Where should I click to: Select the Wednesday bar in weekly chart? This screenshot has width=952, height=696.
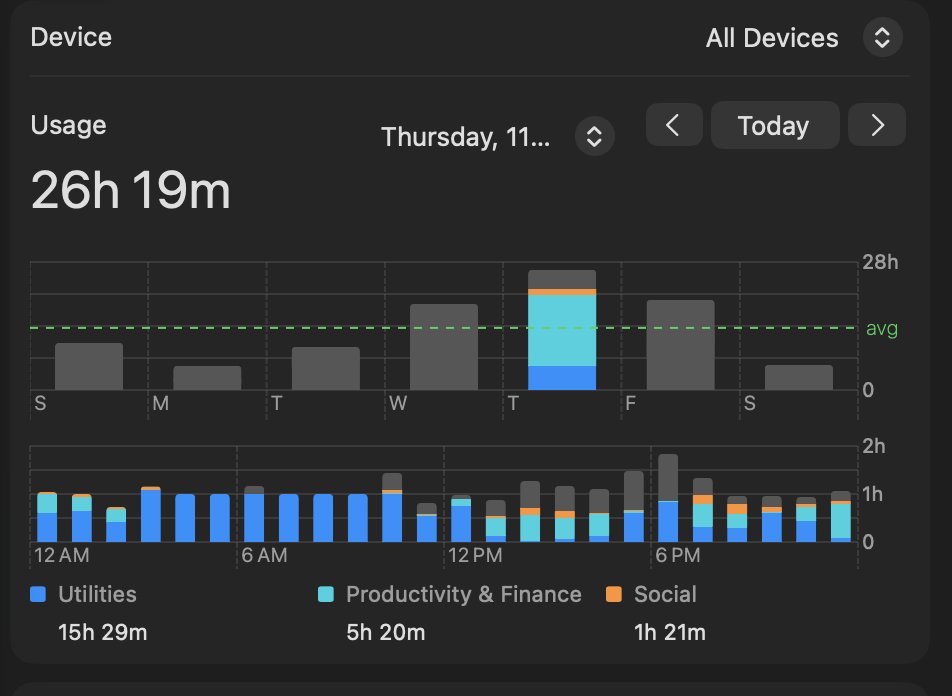(x=444, y=347)
